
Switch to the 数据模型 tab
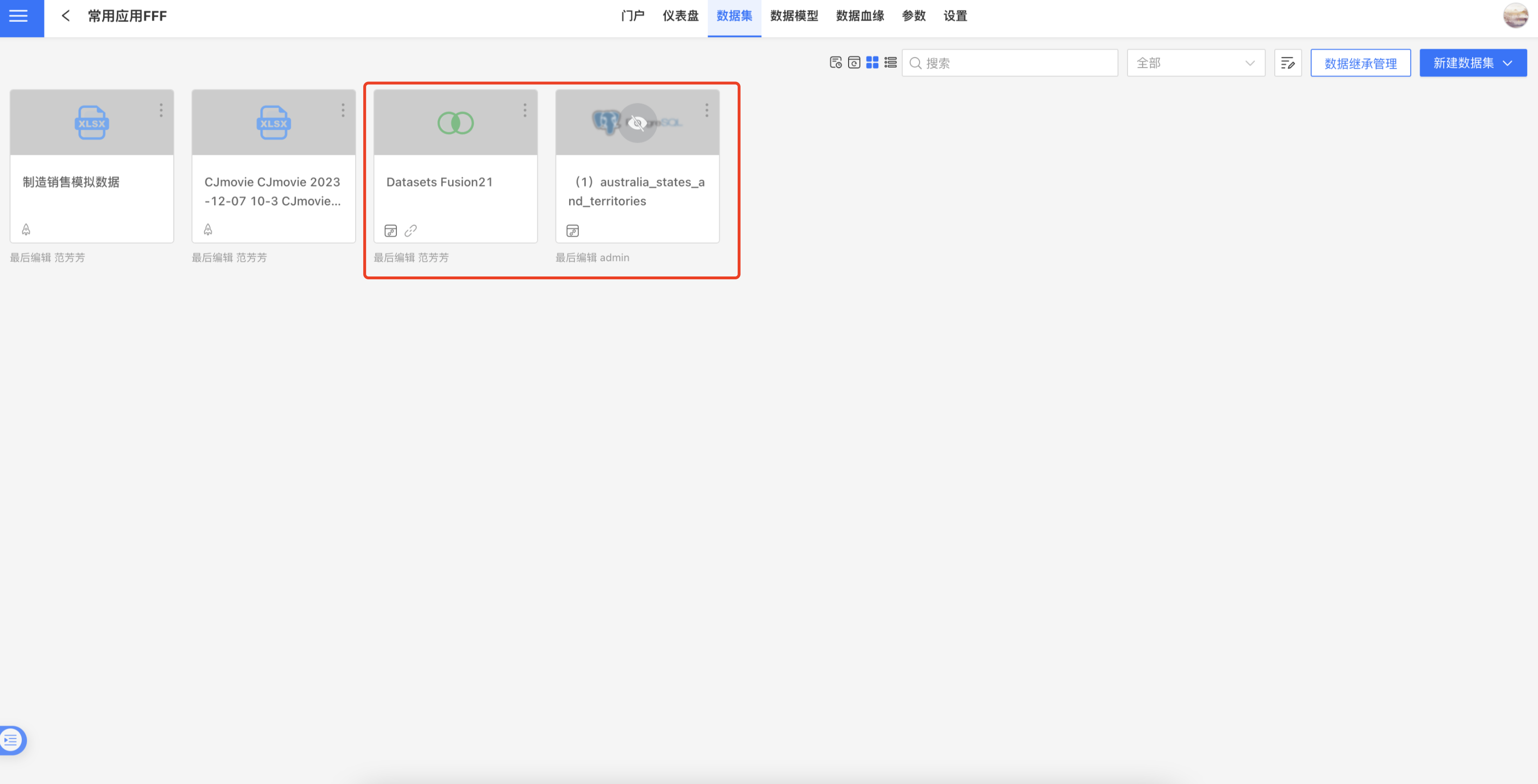[x=794, y=16]
